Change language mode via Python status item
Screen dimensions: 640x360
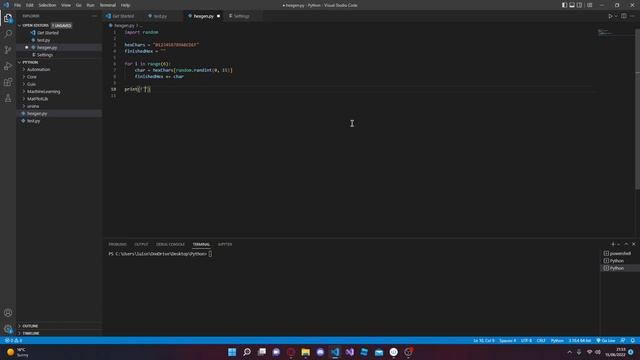pos(557,340)
